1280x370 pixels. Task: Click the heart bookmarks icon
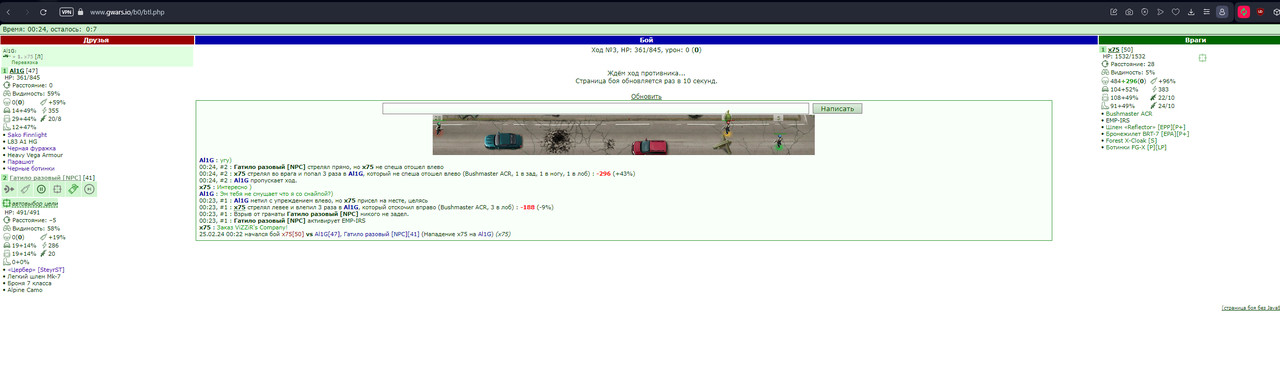click(x=1175, y=12)
